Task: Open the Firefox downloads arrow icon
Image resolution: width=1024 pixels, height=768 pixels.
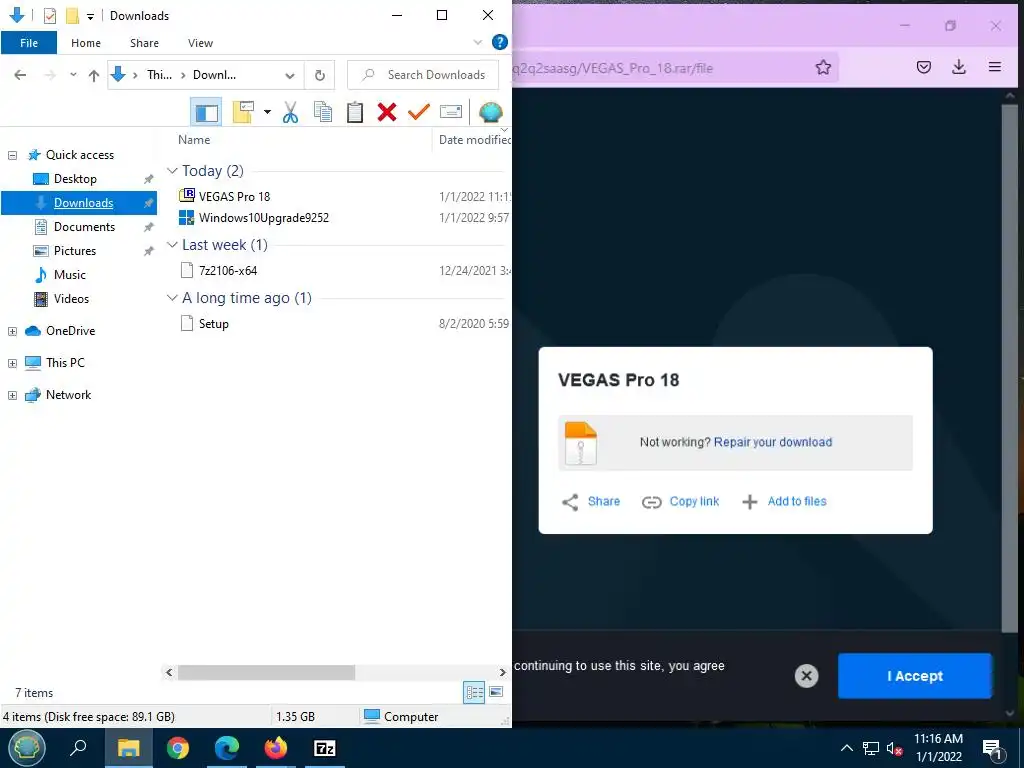Action: click(x=959, y=67)
